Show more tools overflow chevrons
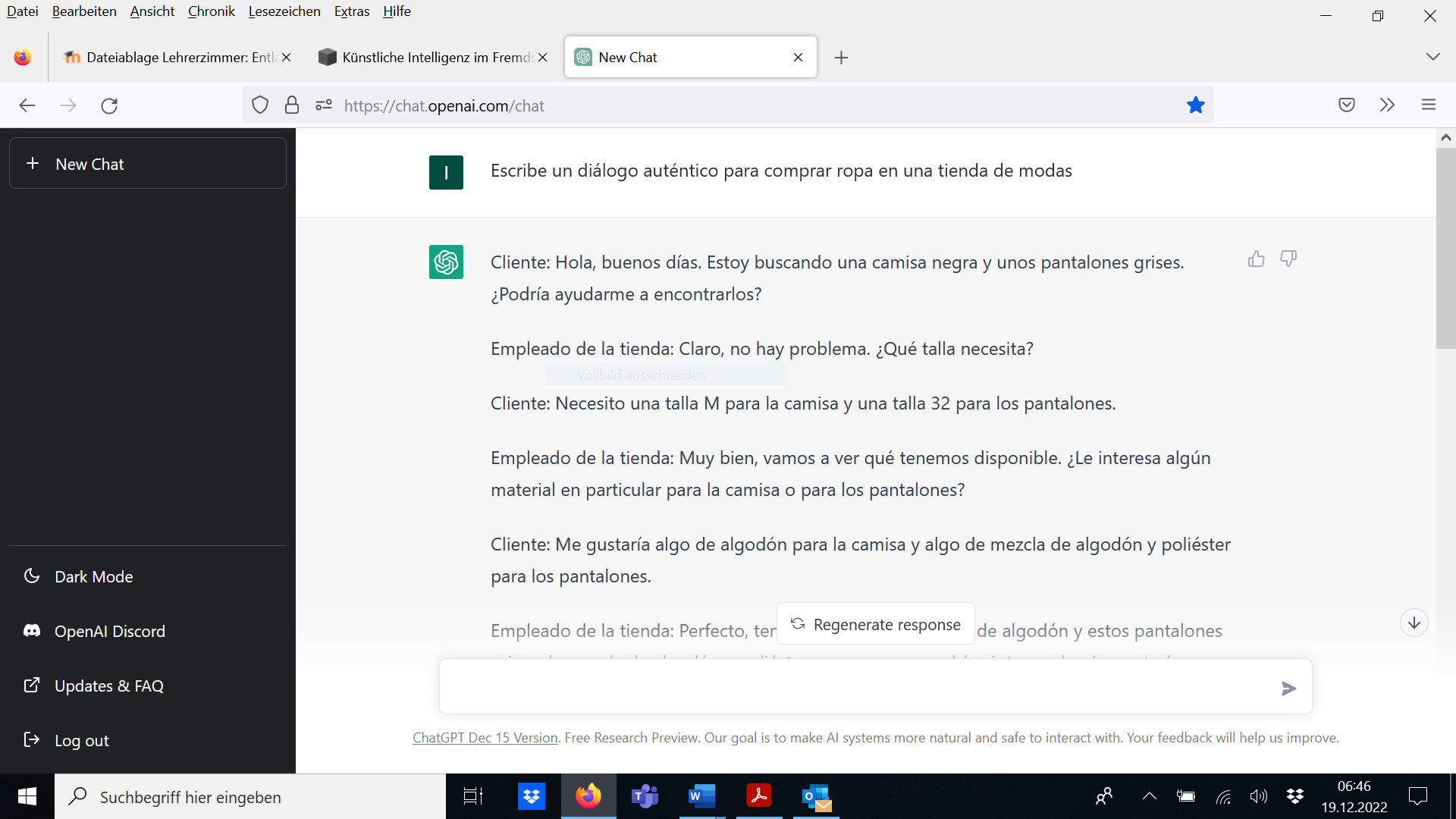Screen dimensions: 1456x819 click(x=1387, y=105)
